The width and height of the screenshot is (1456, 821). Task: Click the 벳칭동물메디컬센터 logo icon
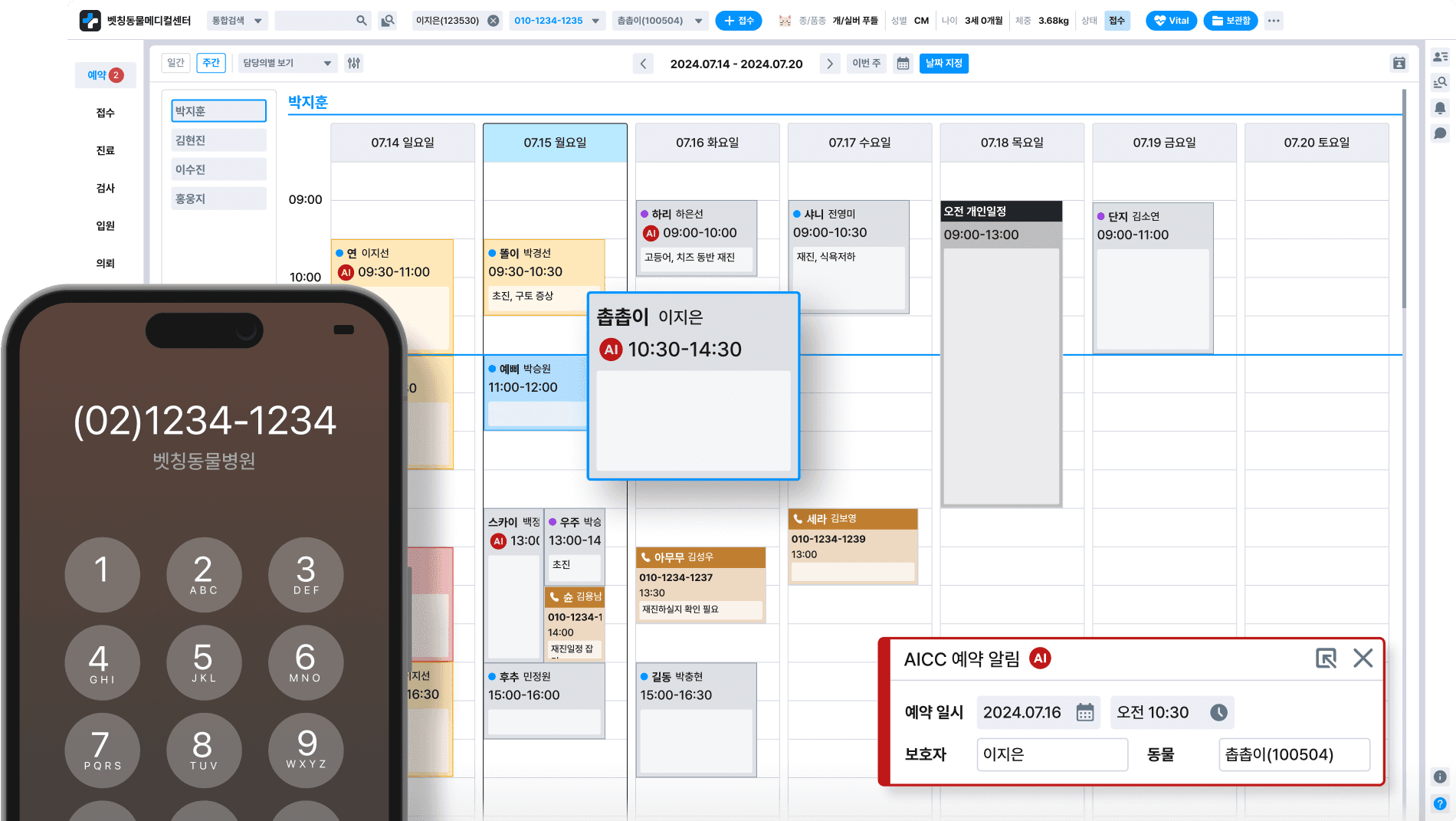coord(90,21)
